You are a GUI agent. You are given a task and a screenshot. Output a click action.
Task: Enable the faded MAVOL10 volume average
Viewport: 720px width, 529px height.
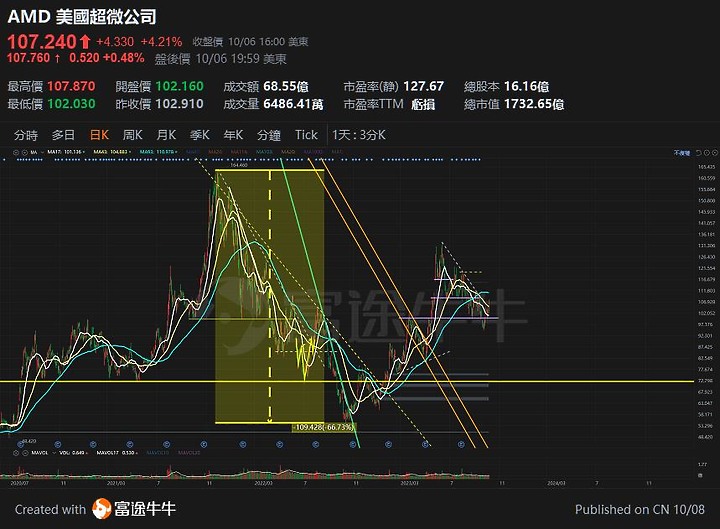[158, 453]
